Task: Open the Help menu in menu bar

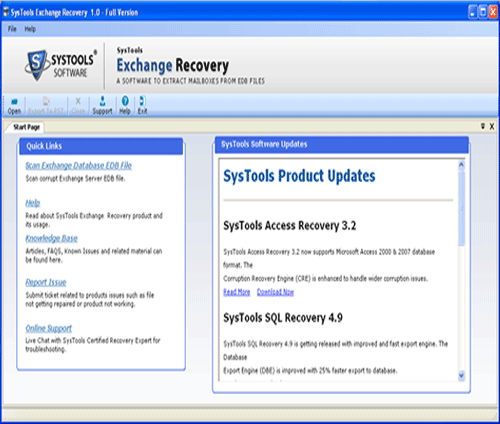Action: coord(30,29)
